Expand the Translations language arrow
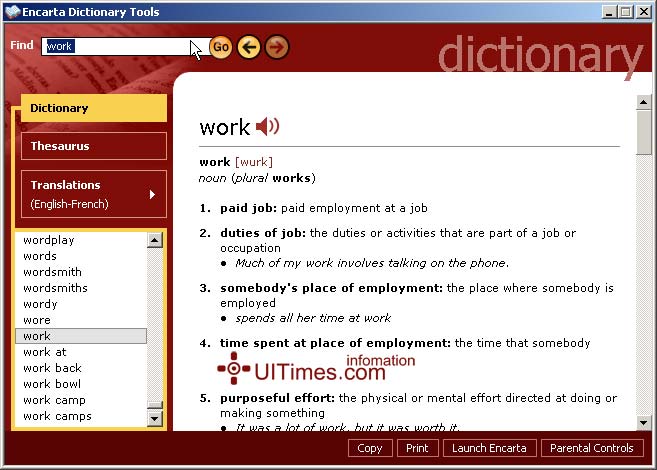The width and height of the screenshot is (657, 470). [152, 194]
